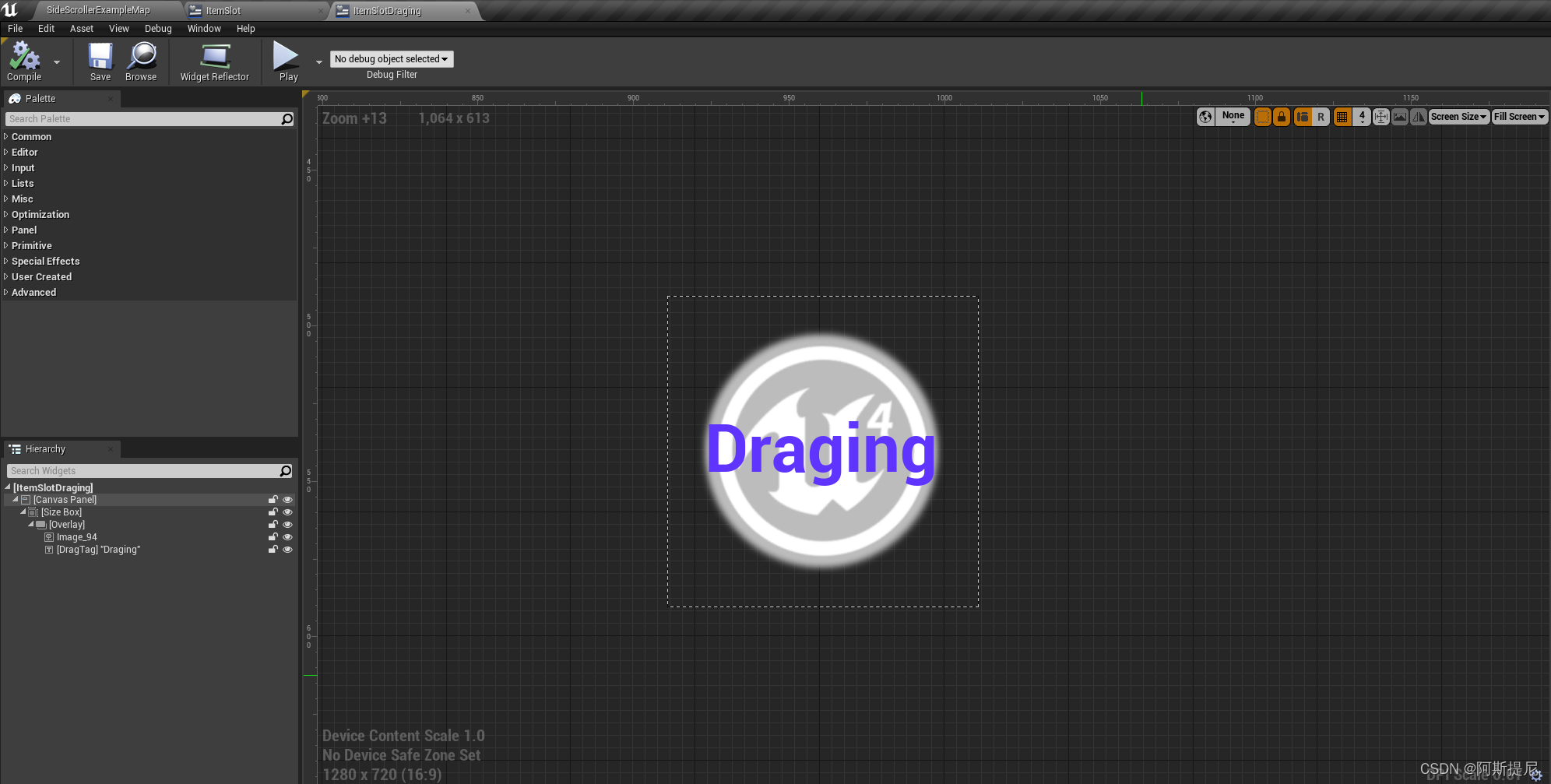Image resolution: width=1551 pixels, height=784 pixels.
Task: Start Play in editor
Action: (287, 62)
